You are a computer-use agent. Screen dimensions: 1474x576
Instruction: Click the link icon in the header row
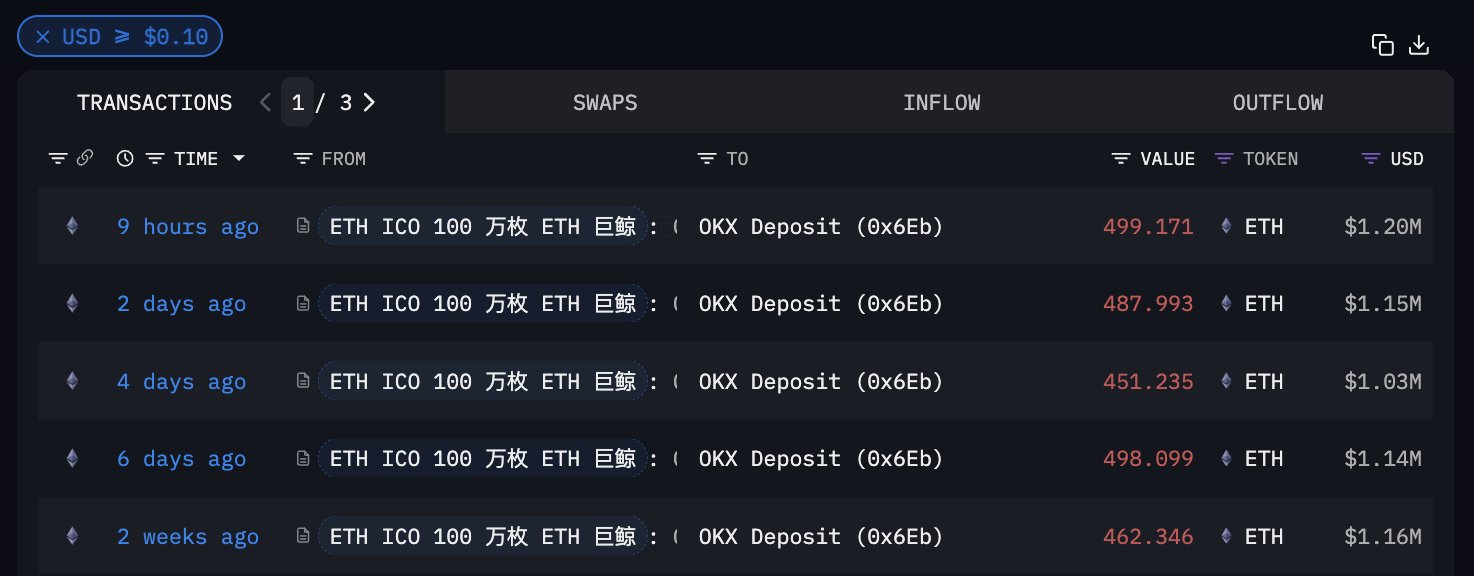click(85, 158)
